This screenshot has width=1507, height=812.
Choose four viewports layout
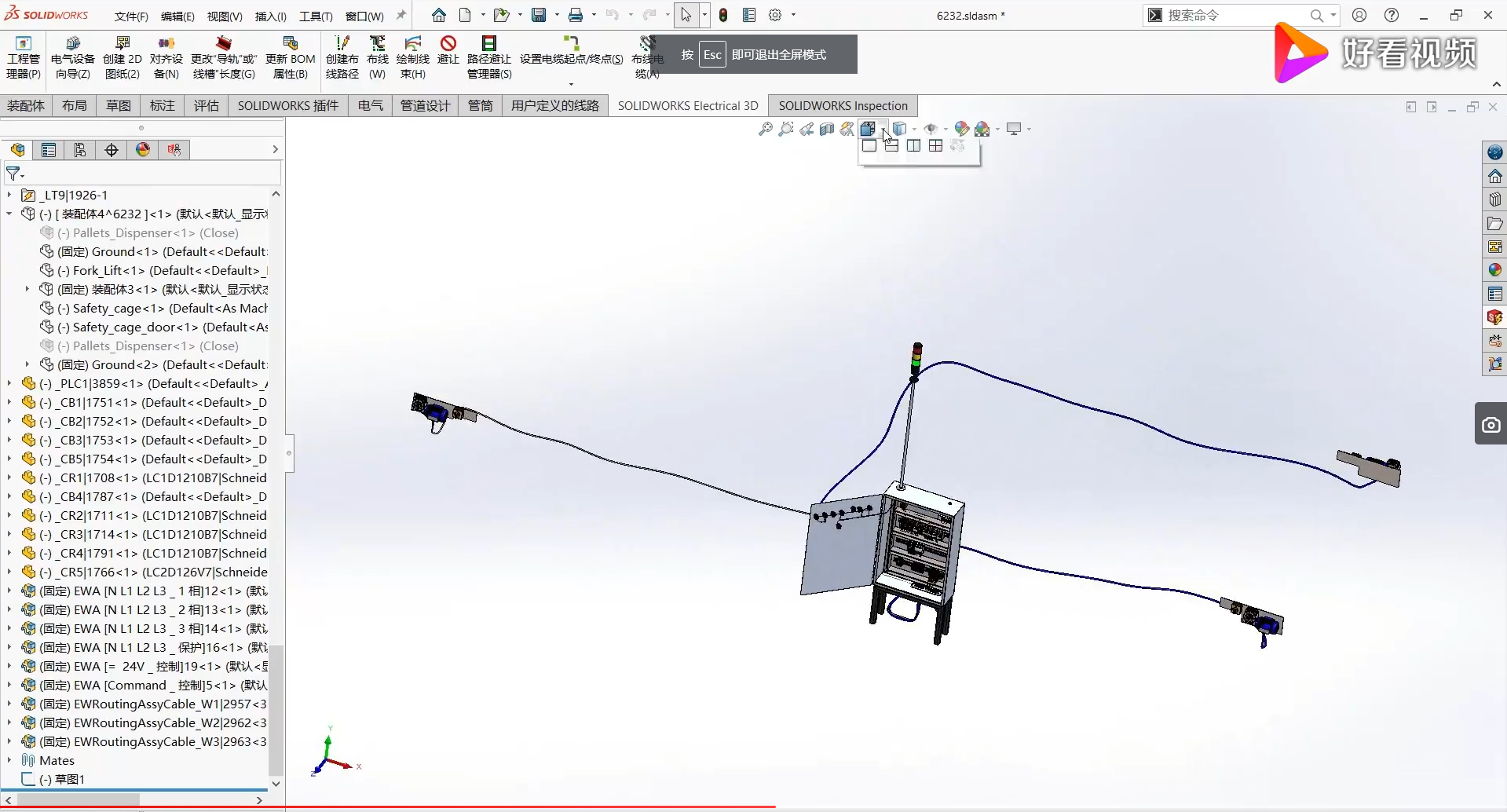pos(935,145)
